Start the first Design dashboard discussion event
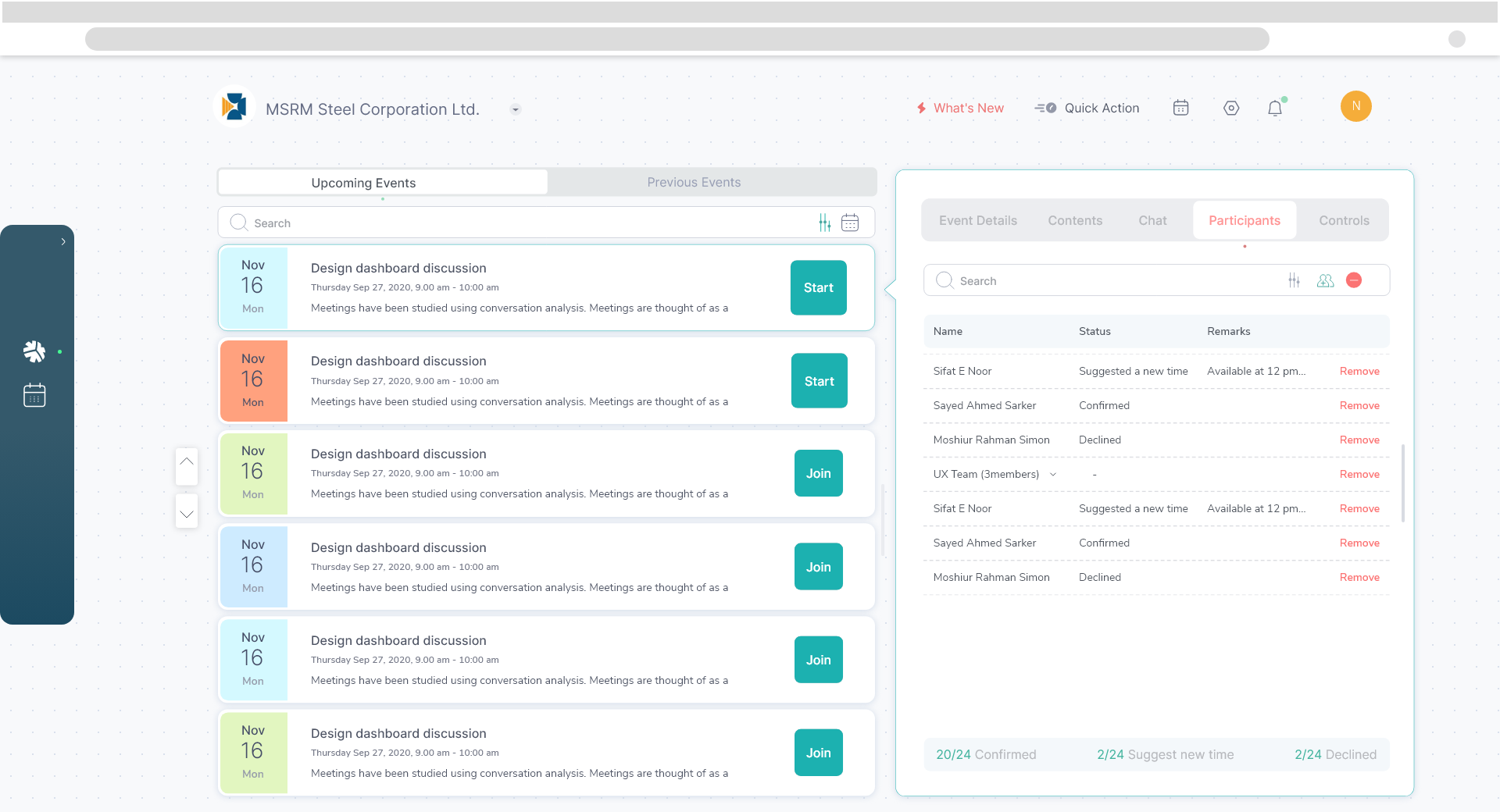 coord(819,287)
